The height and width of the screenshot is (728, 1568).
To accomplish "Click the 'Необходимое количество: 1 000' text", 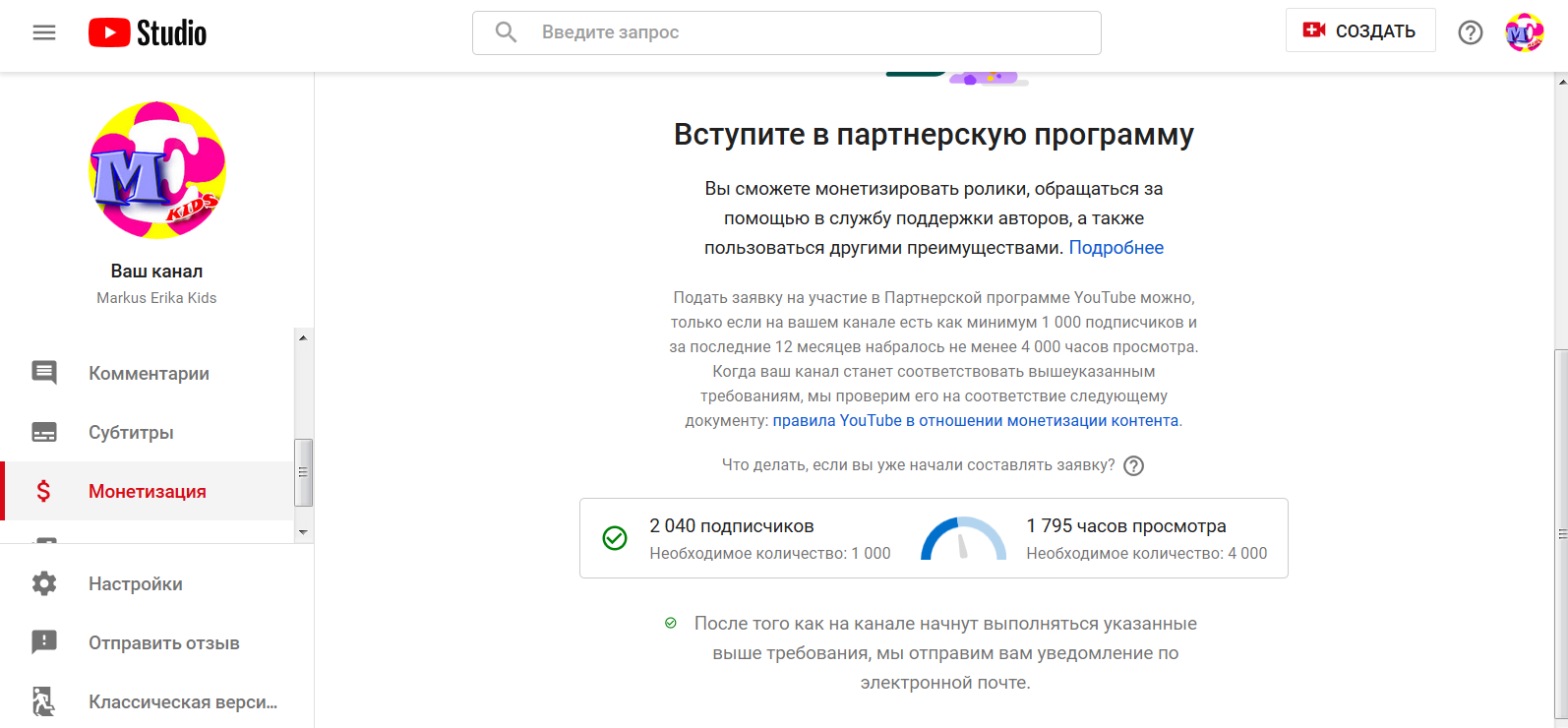I will coord(770,554).
